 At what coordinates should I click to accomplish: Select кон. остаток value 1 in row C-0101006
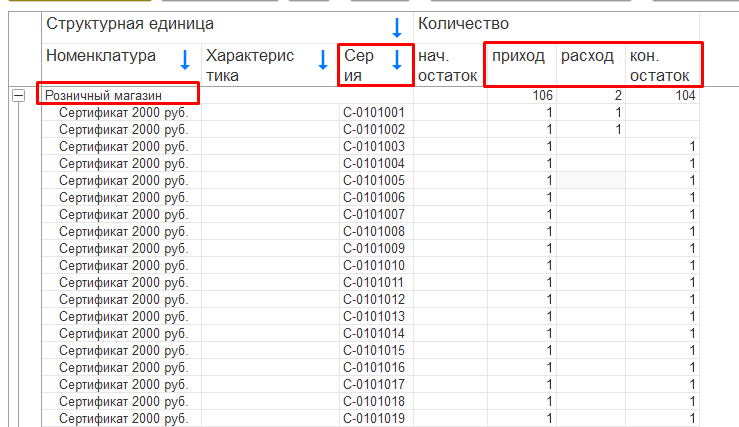click(662, 197)
